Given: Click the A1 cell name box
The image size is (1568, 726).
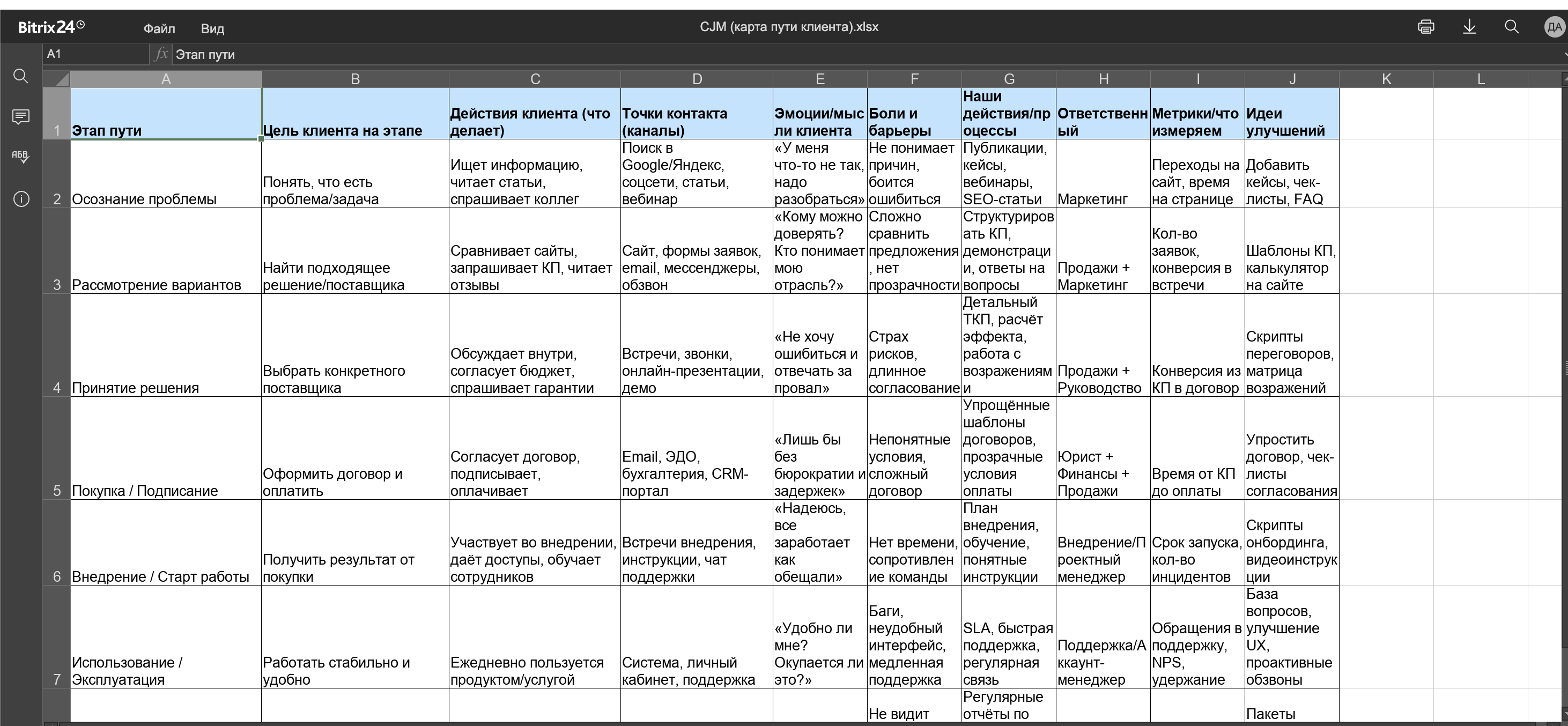Looking at the screenshot, I should pos(95,54).
